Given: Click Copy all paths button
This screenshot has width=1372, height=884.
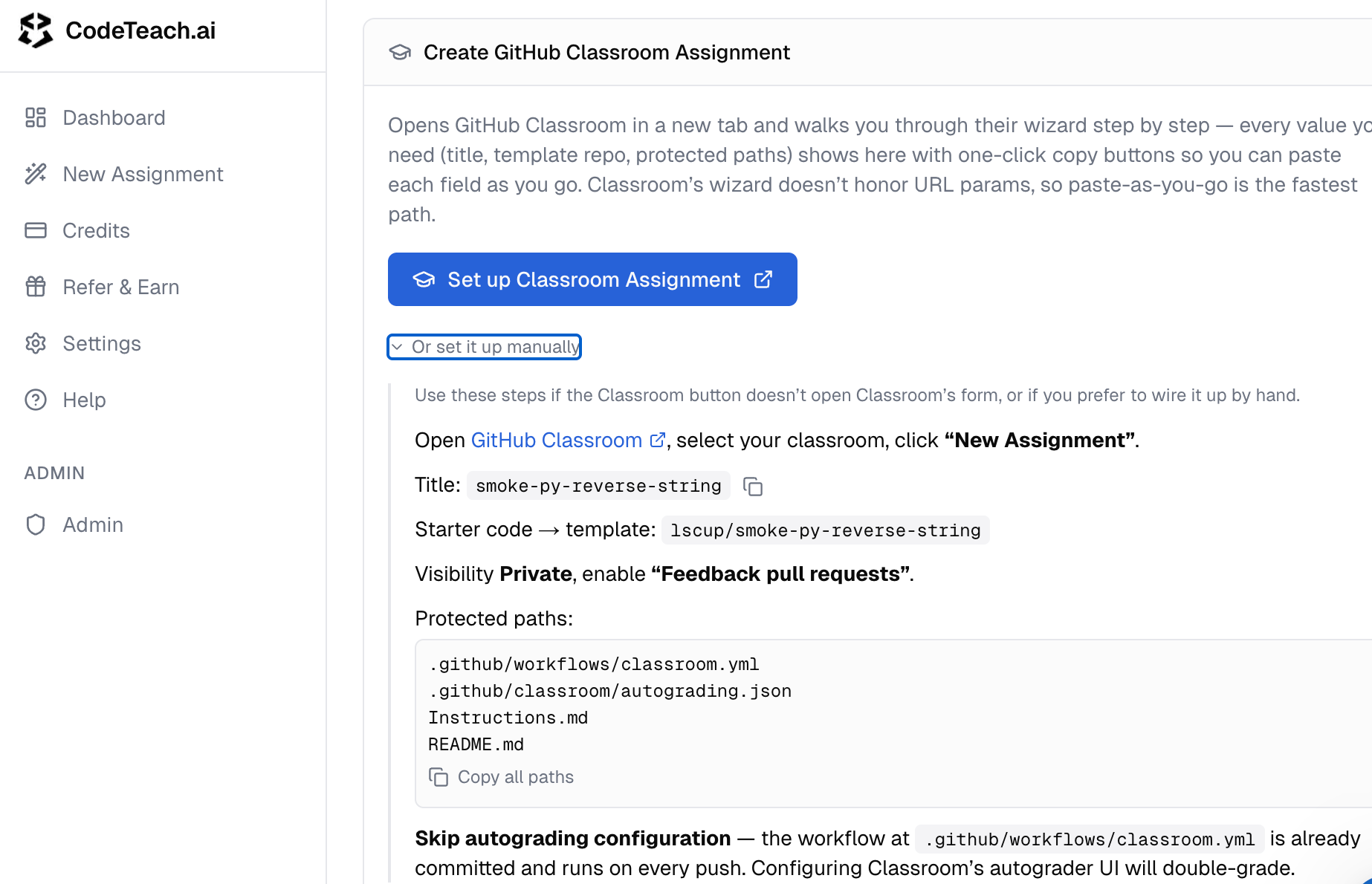Looking at the screenshot, I should point(502,777).
